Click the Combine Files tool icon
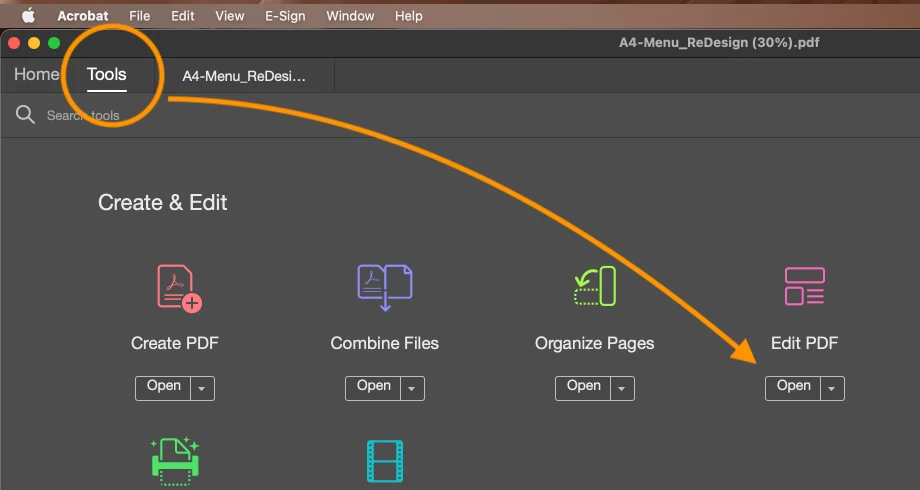 385,288
